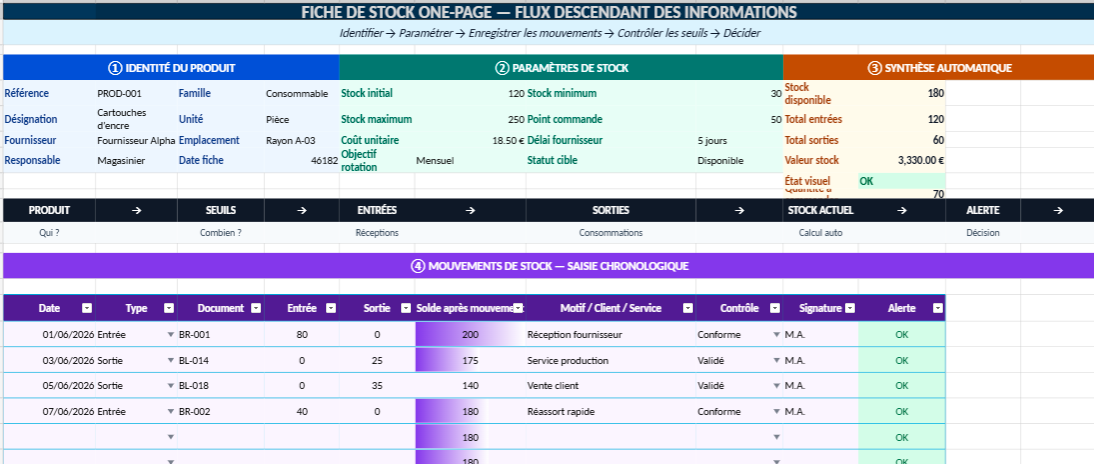Open the Alerte column filter button
The width and height of the screenshot is (1094, 464).
[936, 308]
